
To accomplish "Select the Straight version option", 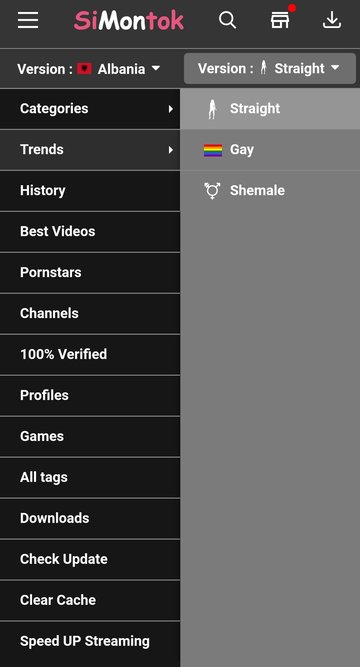I will (x=270, y=109).
